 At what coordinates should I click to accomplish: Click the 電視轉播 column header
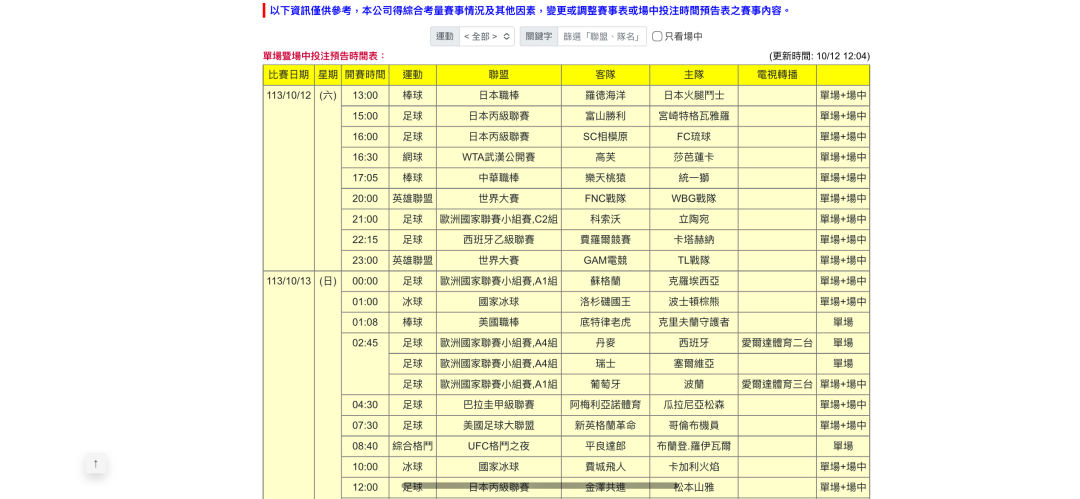pyautogui.click(x=777, y=74)
